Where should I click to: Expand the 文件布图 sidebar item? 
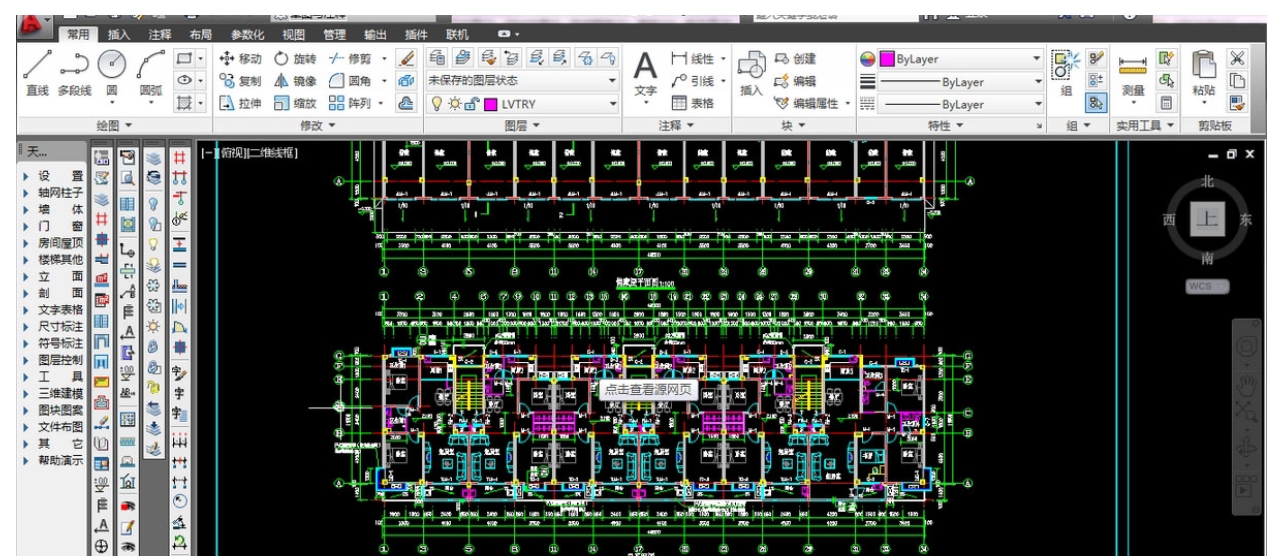55,426
